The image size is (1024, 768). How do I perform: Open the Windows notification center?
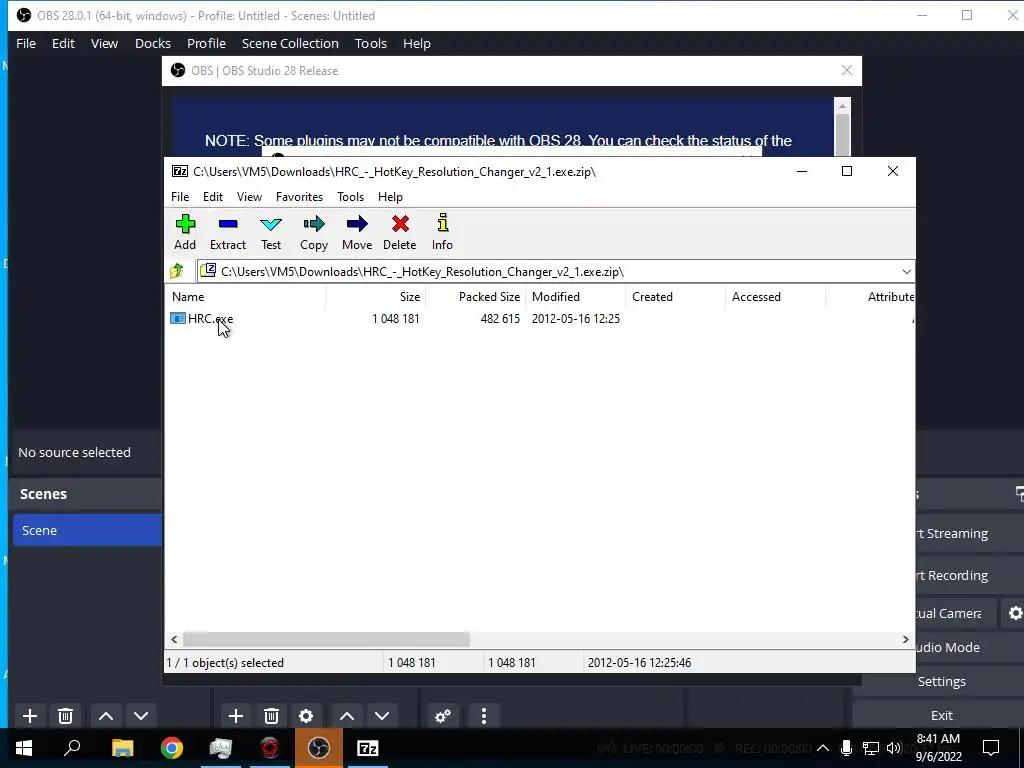pos(991,748)
